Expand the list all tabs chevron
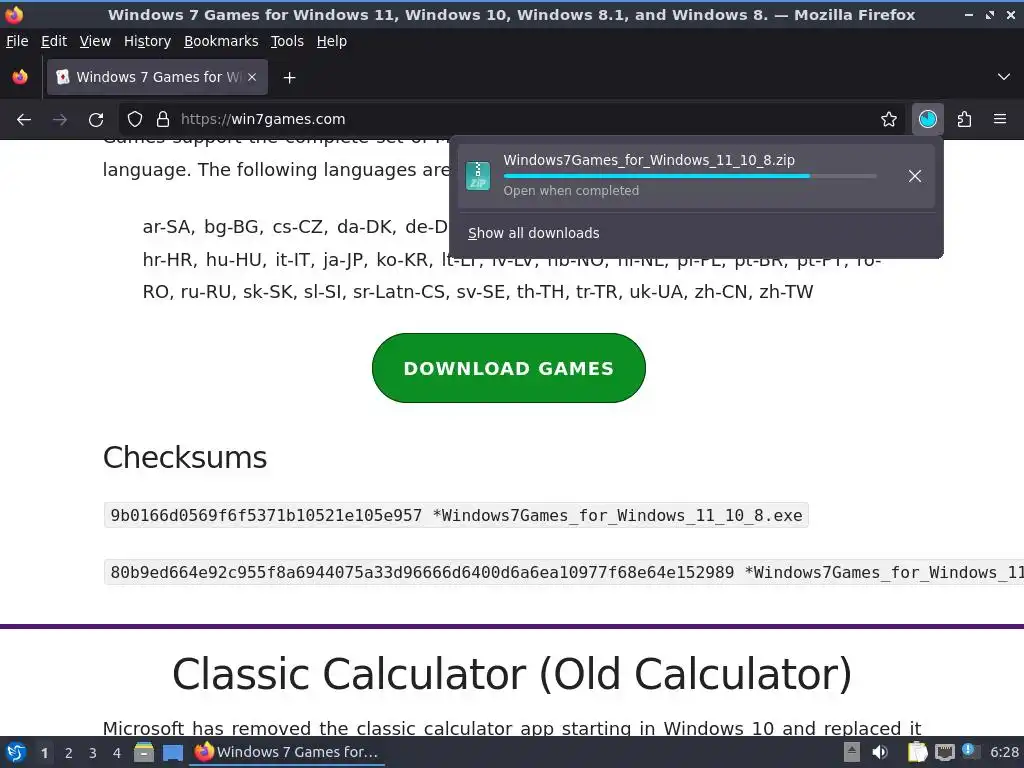This screenshot has height=768, width=1024. (x=1004, y=77)
